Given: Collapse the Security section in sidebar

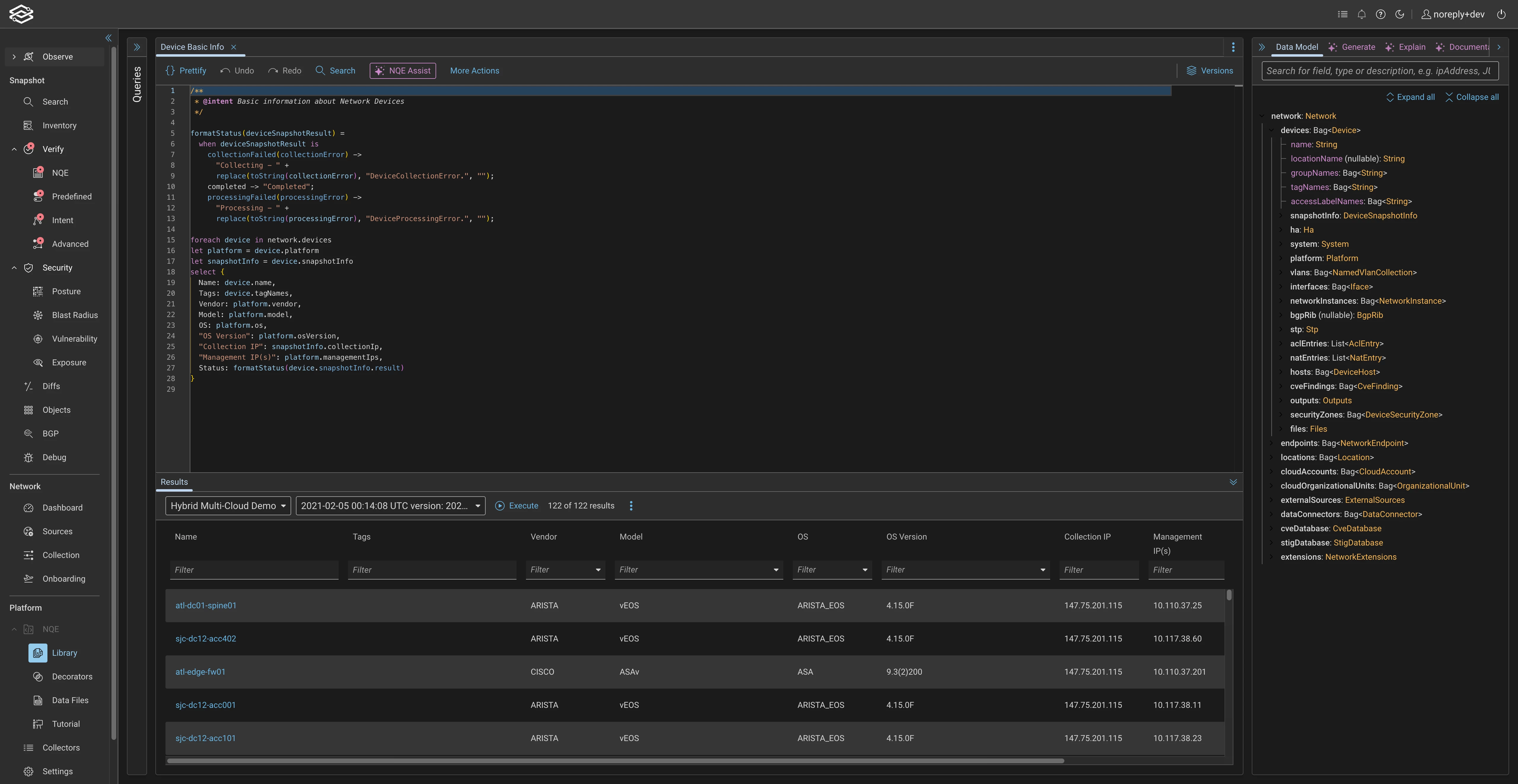Looking at the screenshot, I should (14, 268).
